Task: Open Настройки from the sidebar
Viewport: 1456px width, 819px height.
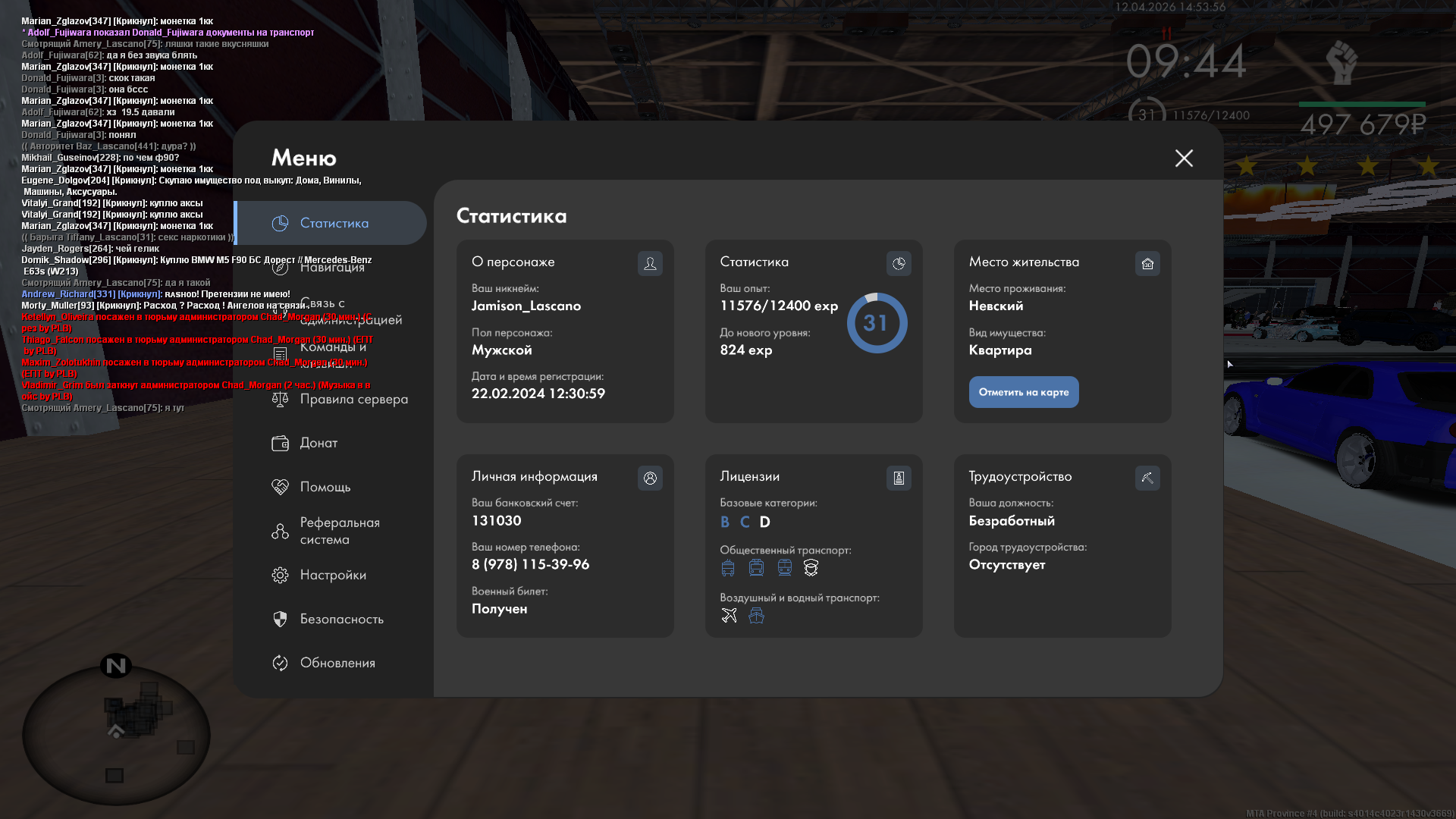Action: pos(332,575)
